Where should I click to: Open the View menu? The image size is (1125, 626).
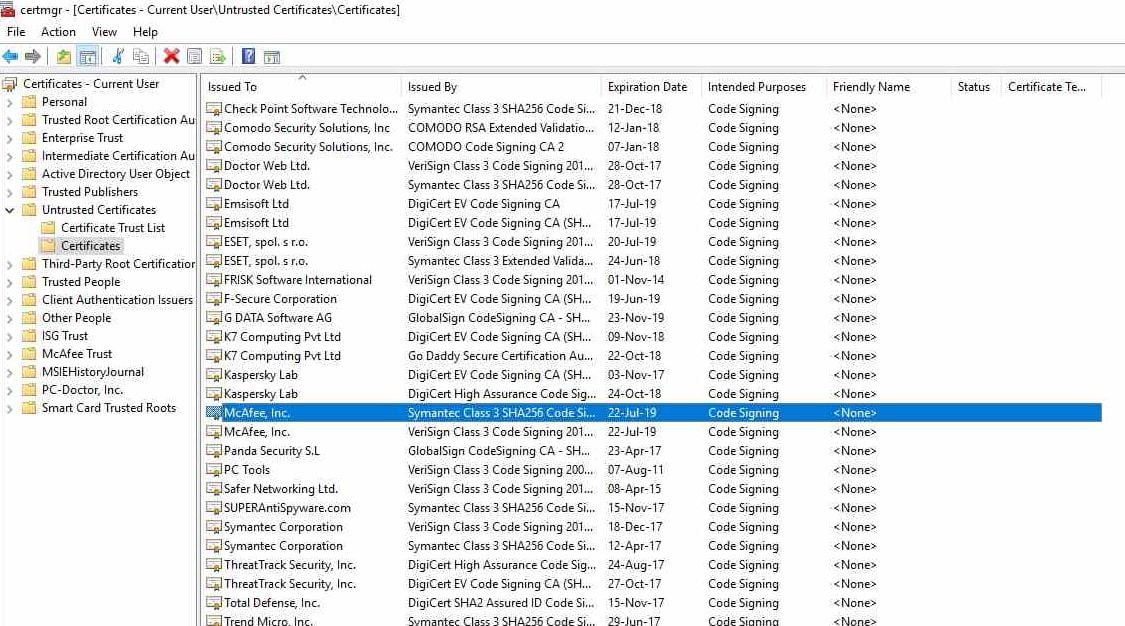pos(104,32)
